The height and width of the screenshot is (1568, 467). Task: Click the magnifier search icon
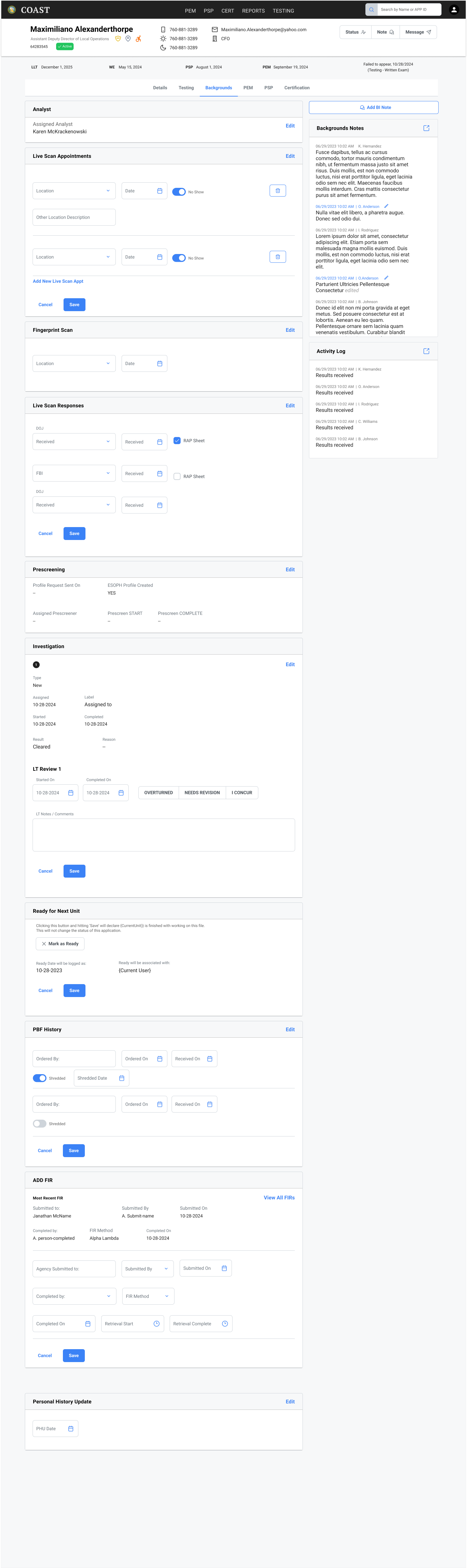click(372, 10)
